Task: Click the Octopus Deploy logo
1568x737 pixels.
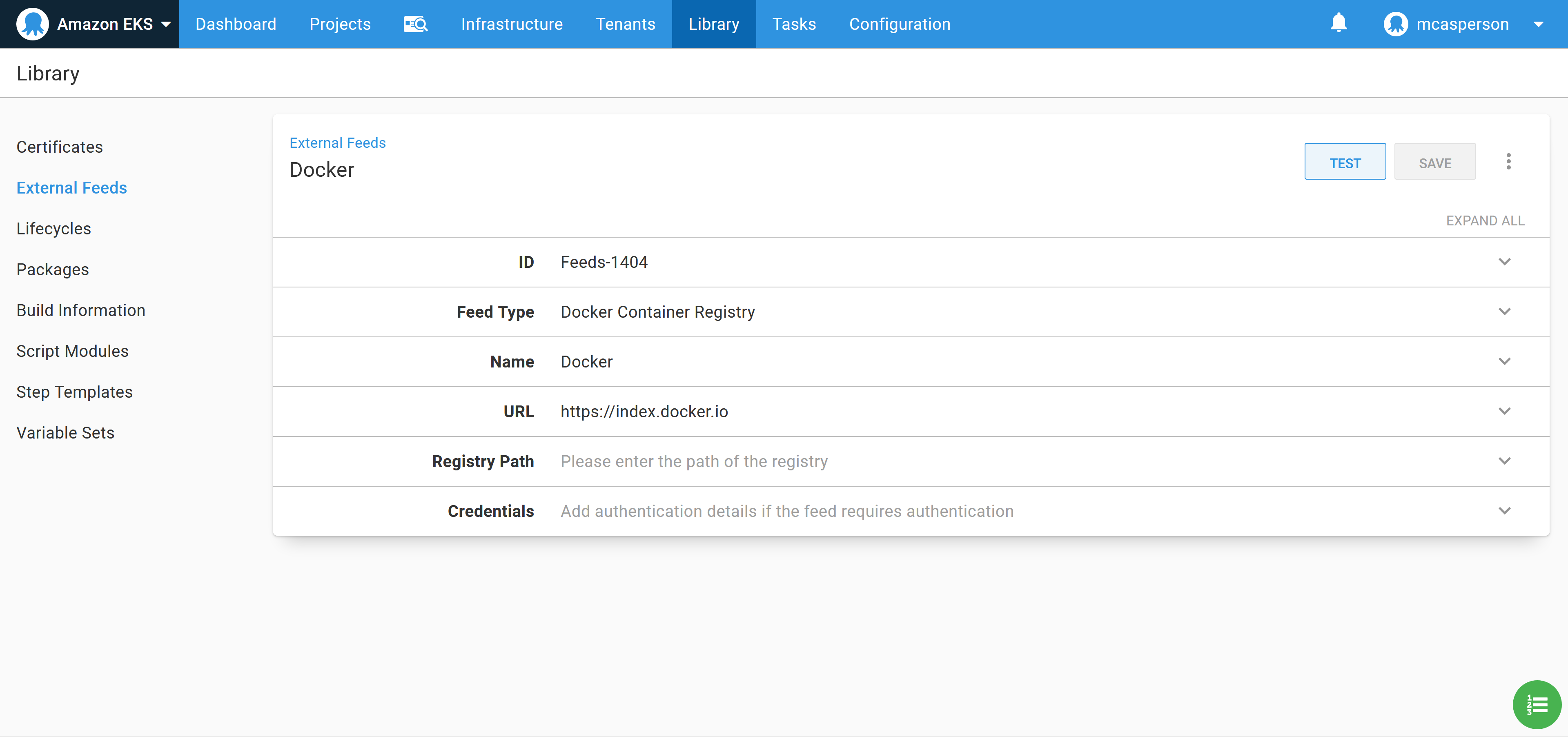Action: pyautogui.click(x=33, y=24)
